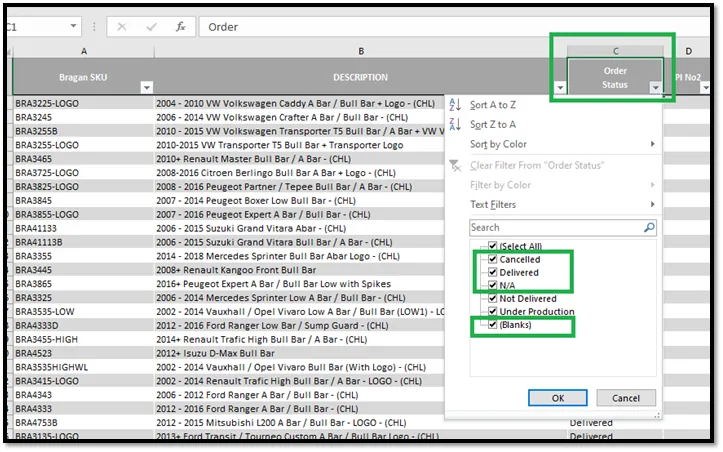Click cell BRA3225-LOGO
723x452 pixels.
coord(83,103)
